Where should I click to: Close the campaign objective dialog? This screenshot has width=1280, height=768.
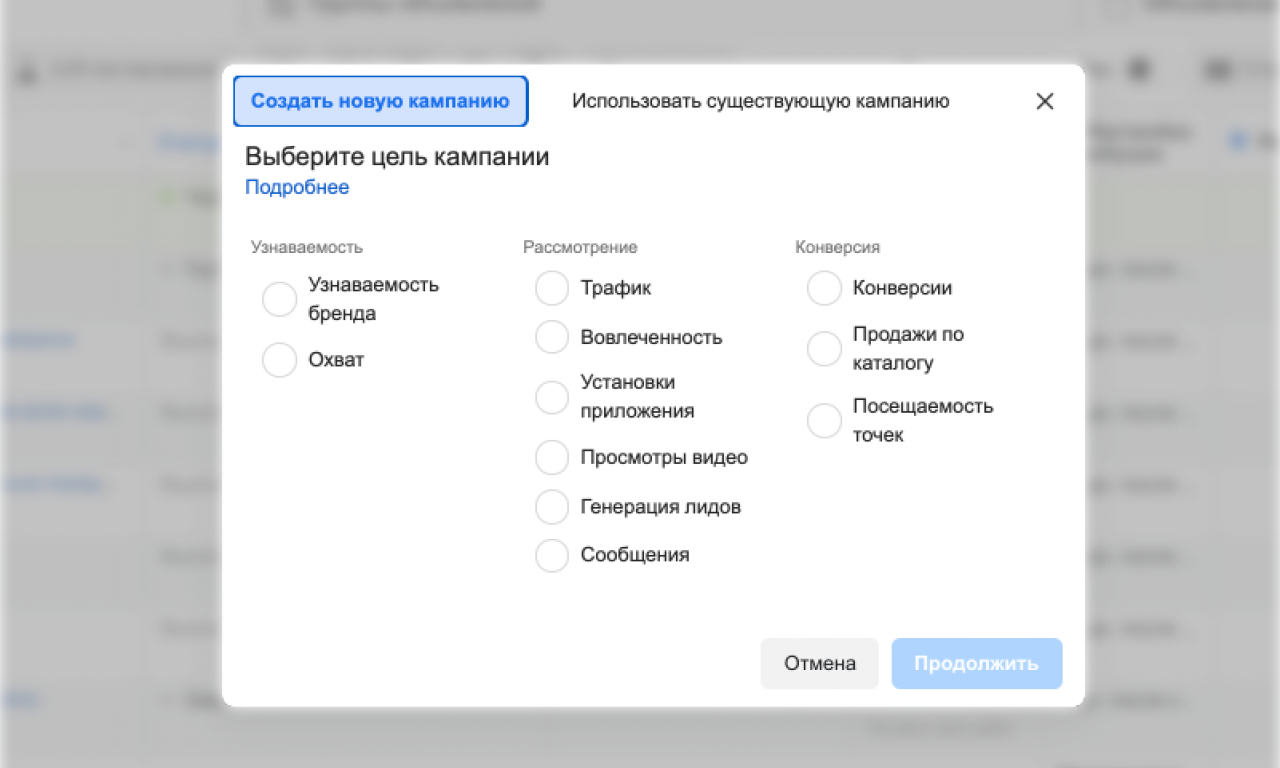pos(1045,101)
